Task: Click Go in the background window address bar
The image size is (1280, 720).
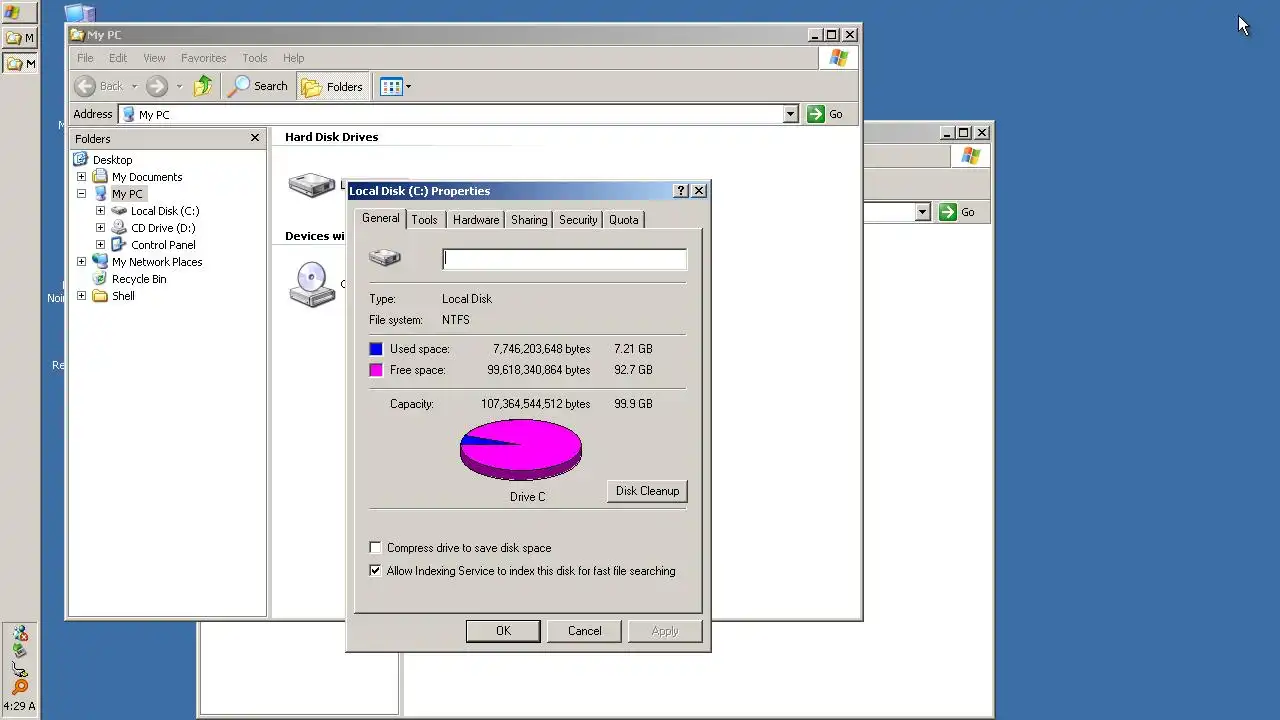Action: [957, 212]
